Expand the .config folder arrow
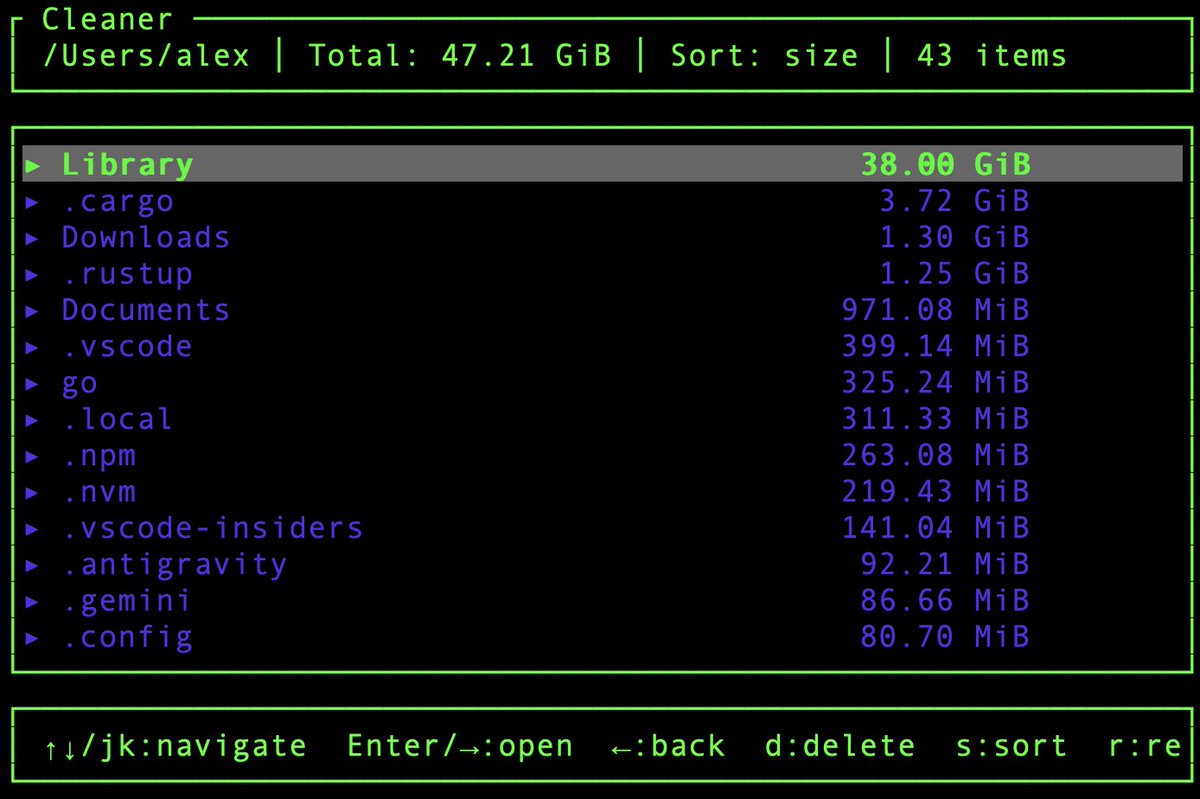 [x=33, y=637]
